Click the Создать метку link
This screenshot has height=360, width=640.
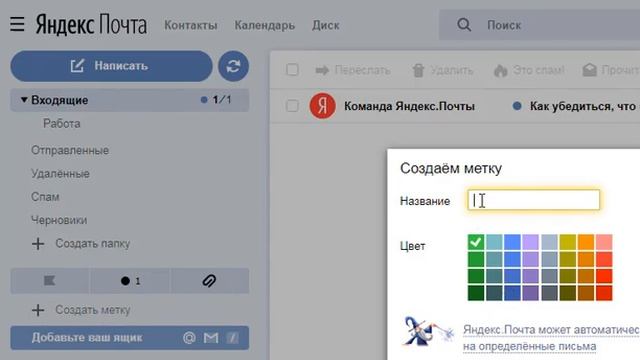point(93,310)
